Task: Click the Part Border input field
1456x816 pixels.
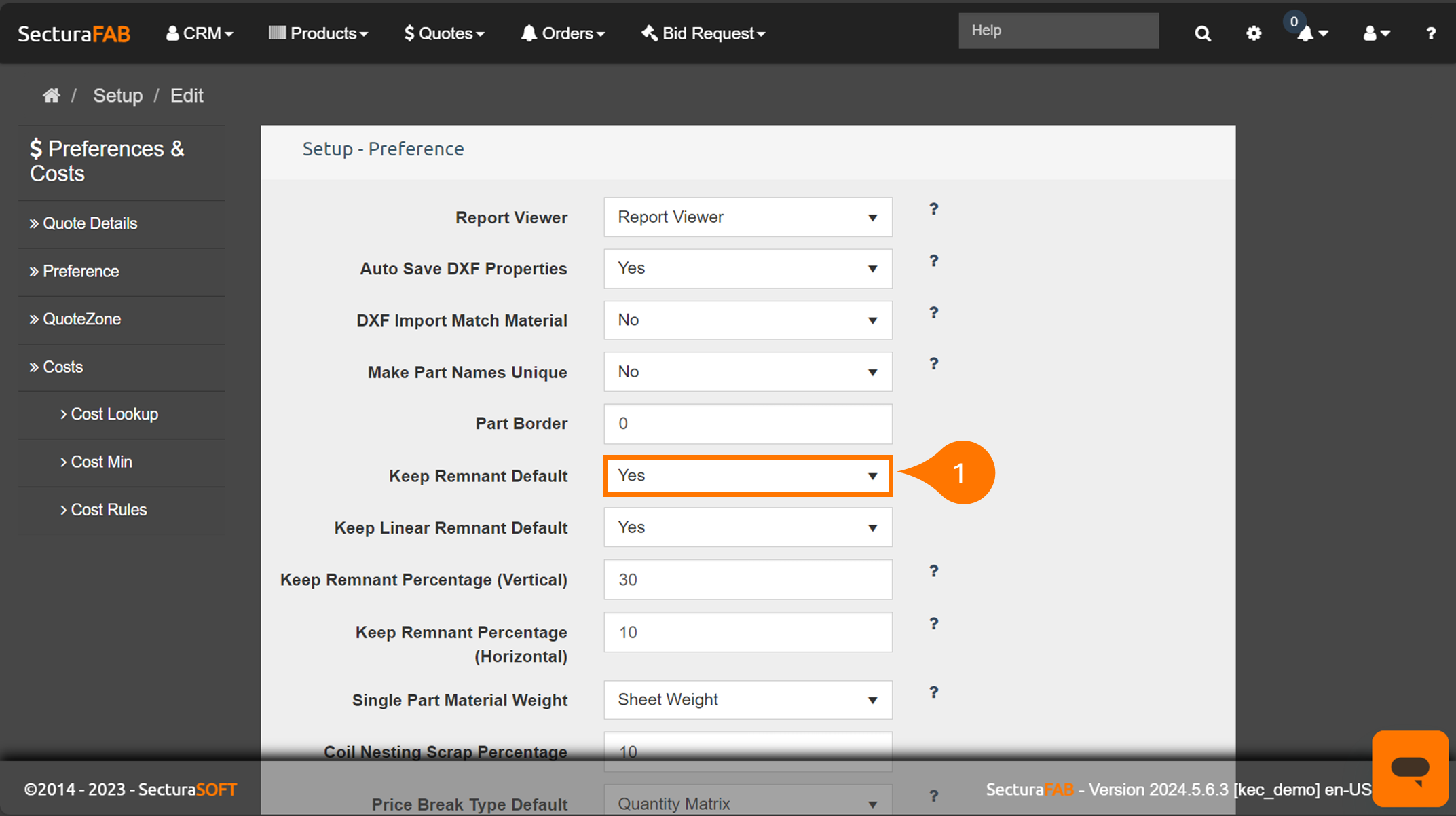Action: point(748,423)
